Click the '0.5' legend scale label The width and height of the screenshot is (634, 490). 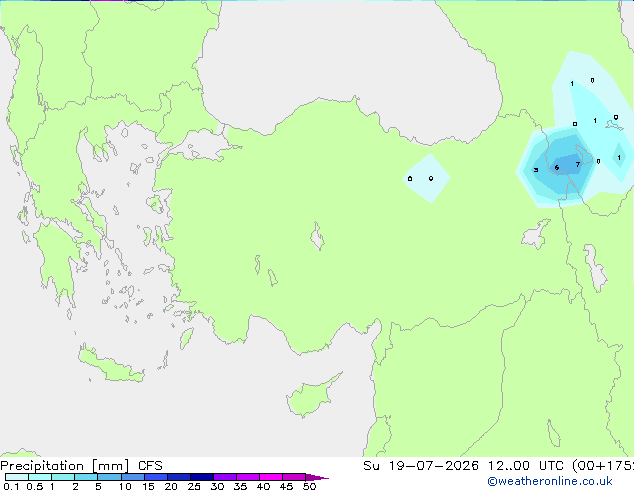click(35, 486)
